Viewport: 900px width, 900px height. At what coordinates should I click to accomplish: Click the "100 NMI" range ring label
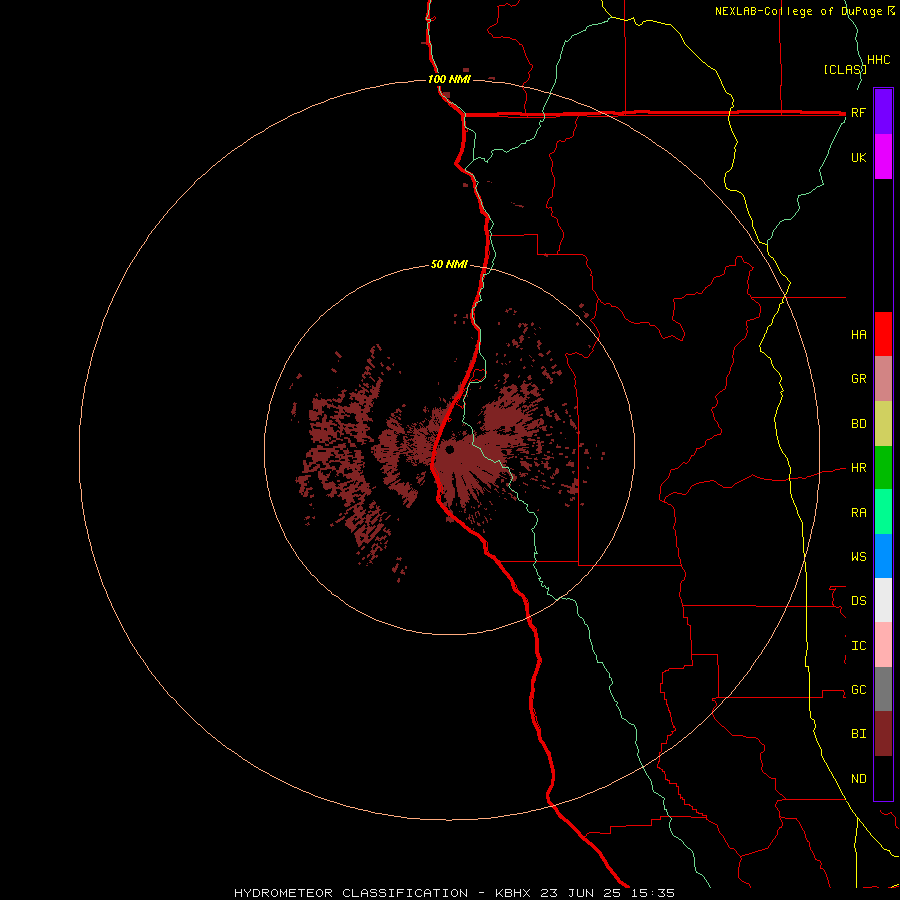pyautogui.click(x=449, y=79)
